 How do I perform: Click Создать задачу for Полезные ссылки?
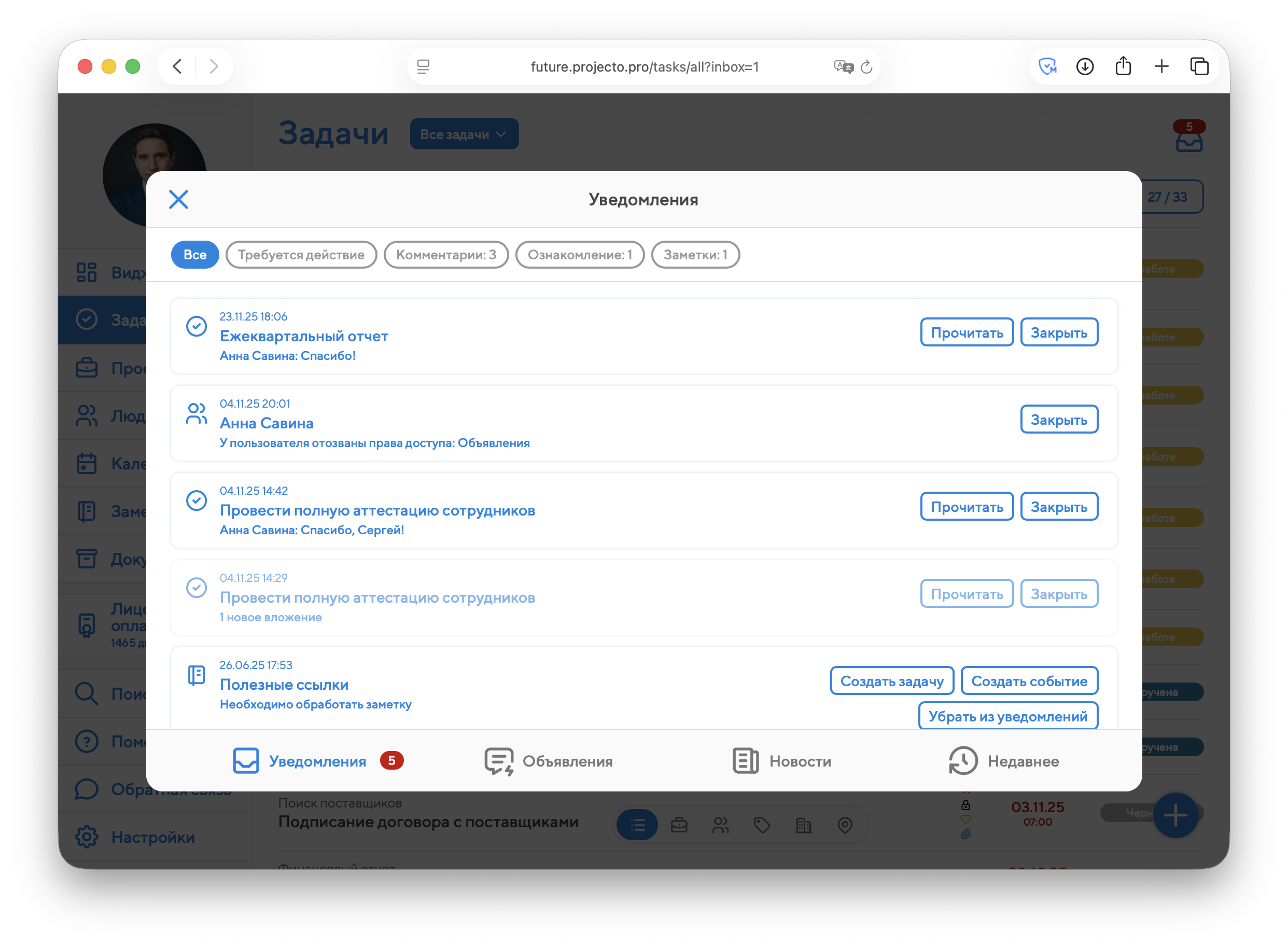[891, 681]
